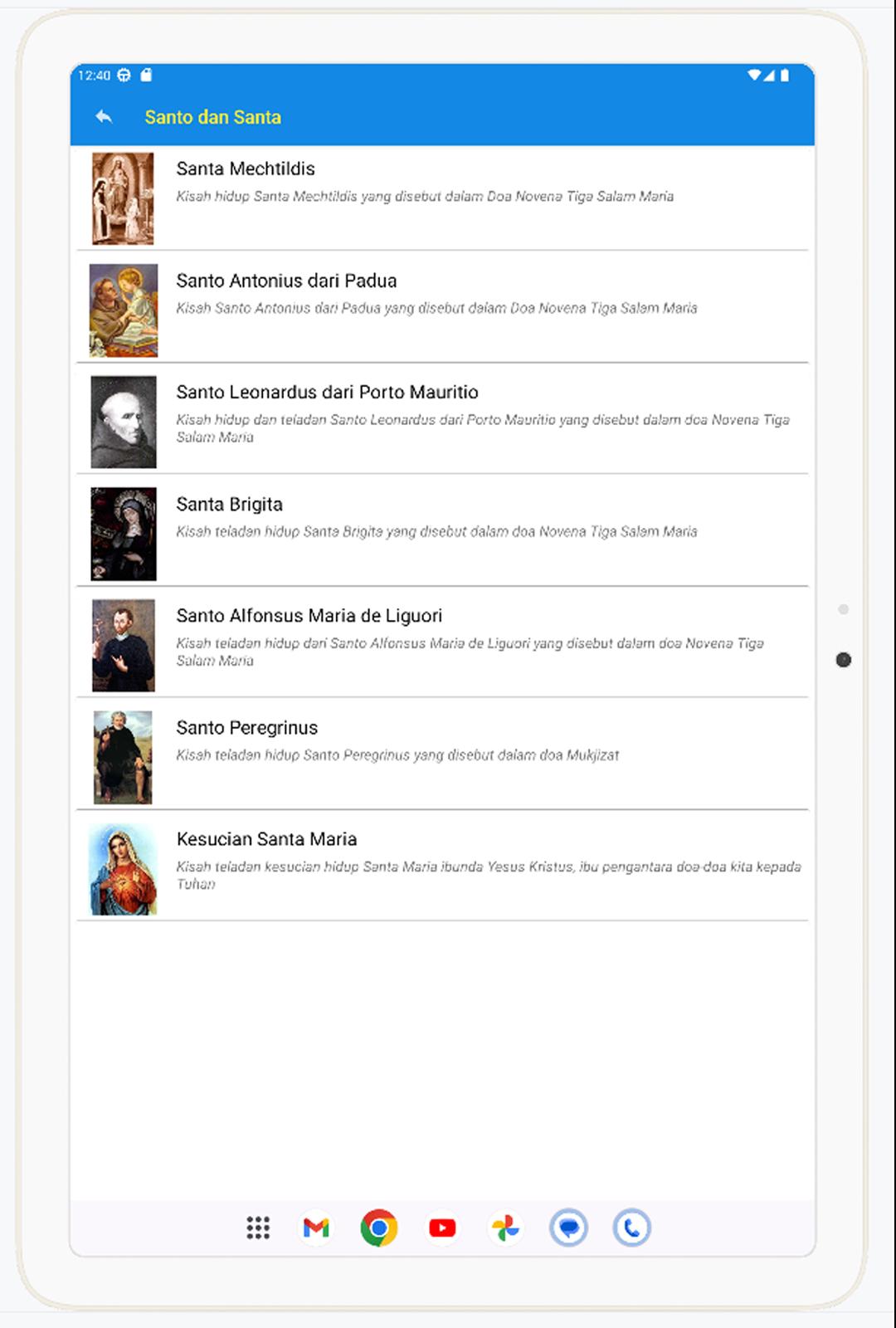Tap the description under Santa Brigita
The image size is (896, 1328).
coord(436,531)
